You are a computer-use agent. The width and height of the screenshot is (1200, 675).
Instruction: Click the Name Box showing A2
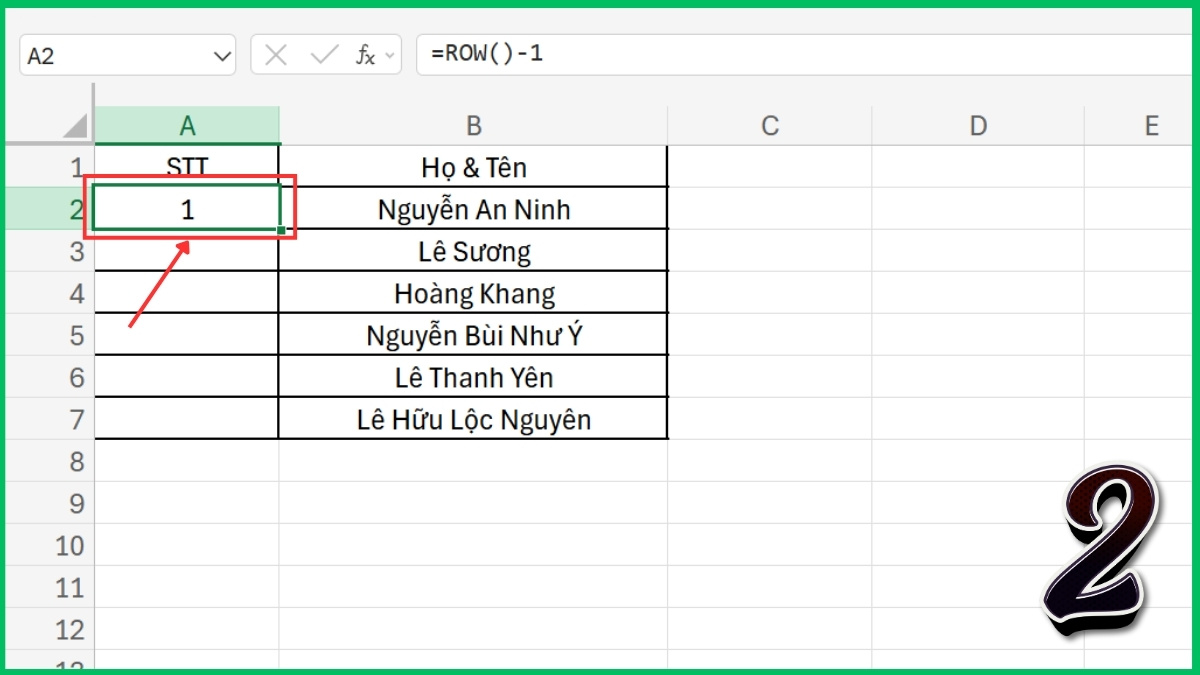127,56
